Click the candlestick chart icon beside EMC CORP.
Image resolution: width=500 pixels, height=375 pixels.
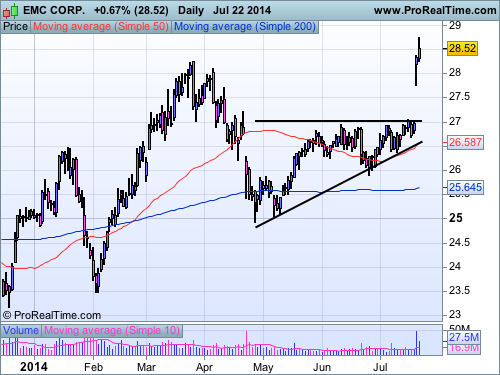[x=10, y=11]
